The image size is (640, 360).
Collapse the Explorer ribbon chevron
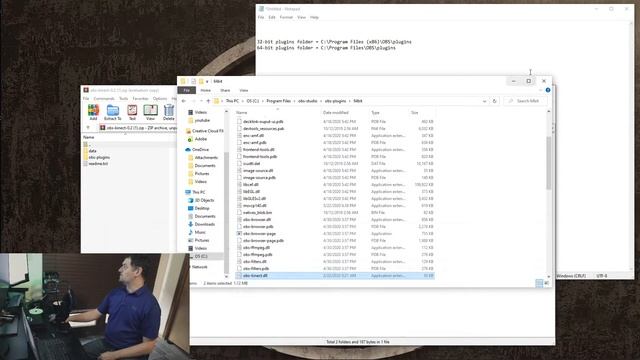click(541, 90)
